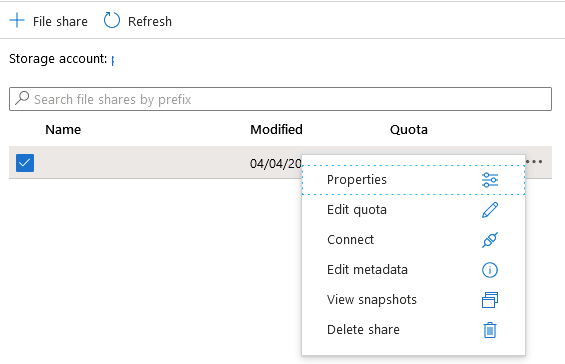Click the Edit metadata info icon

tap(490, 270)
